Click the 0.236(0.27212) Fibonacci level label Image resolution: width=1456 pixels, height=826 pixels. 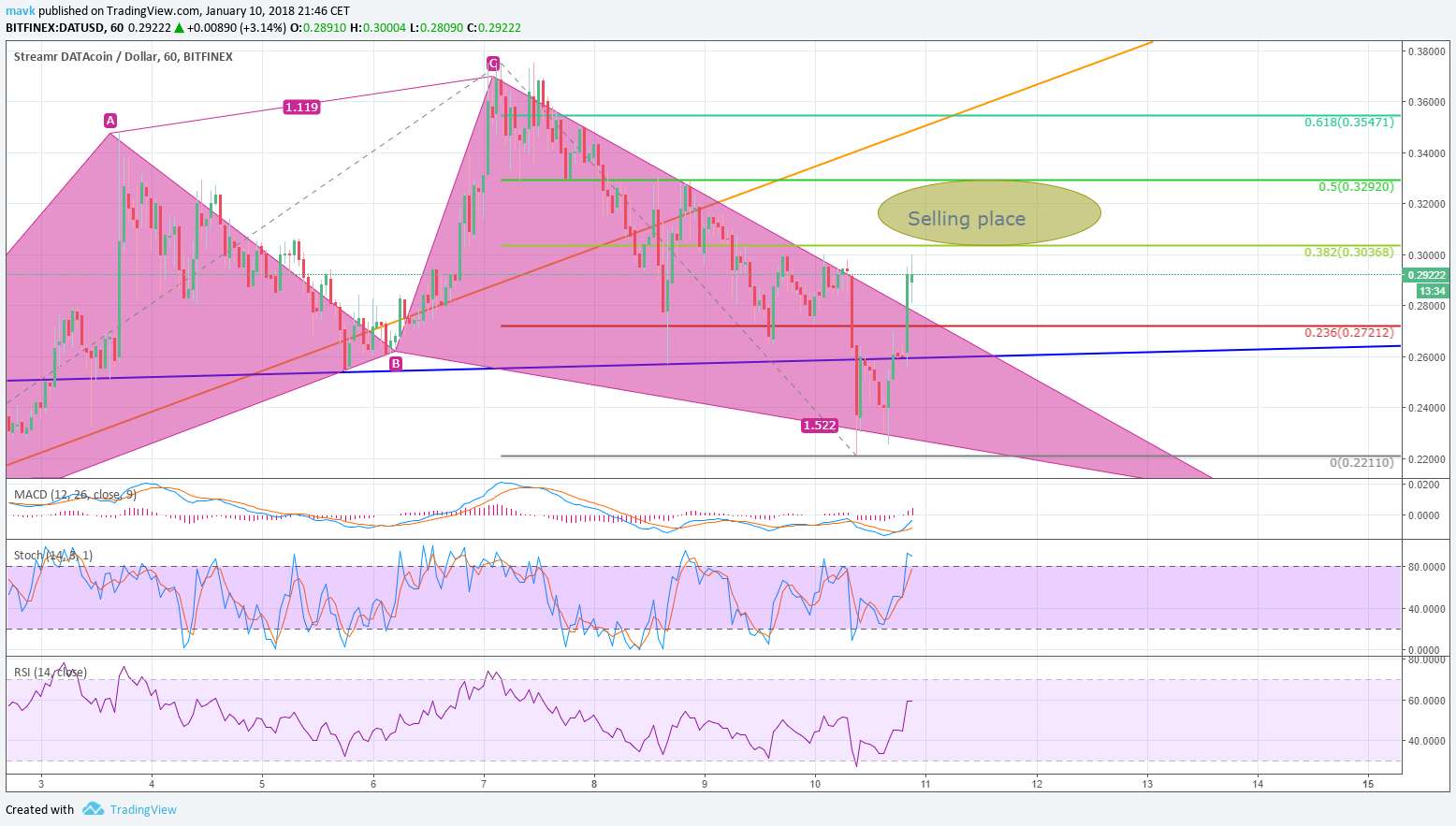(1348, 333)
